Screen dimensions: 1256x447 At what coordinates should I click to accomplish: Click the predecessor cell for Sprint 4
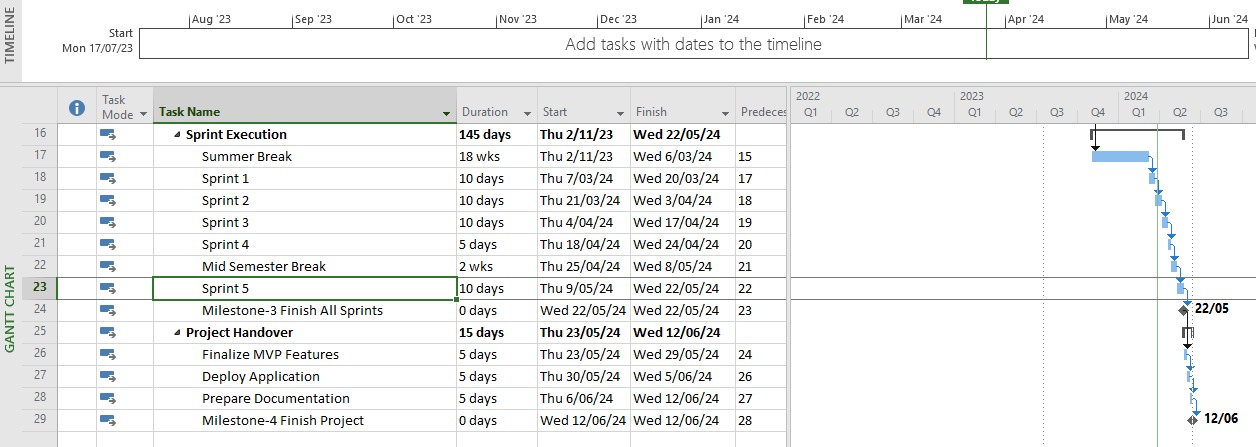[x=762, y=244]
